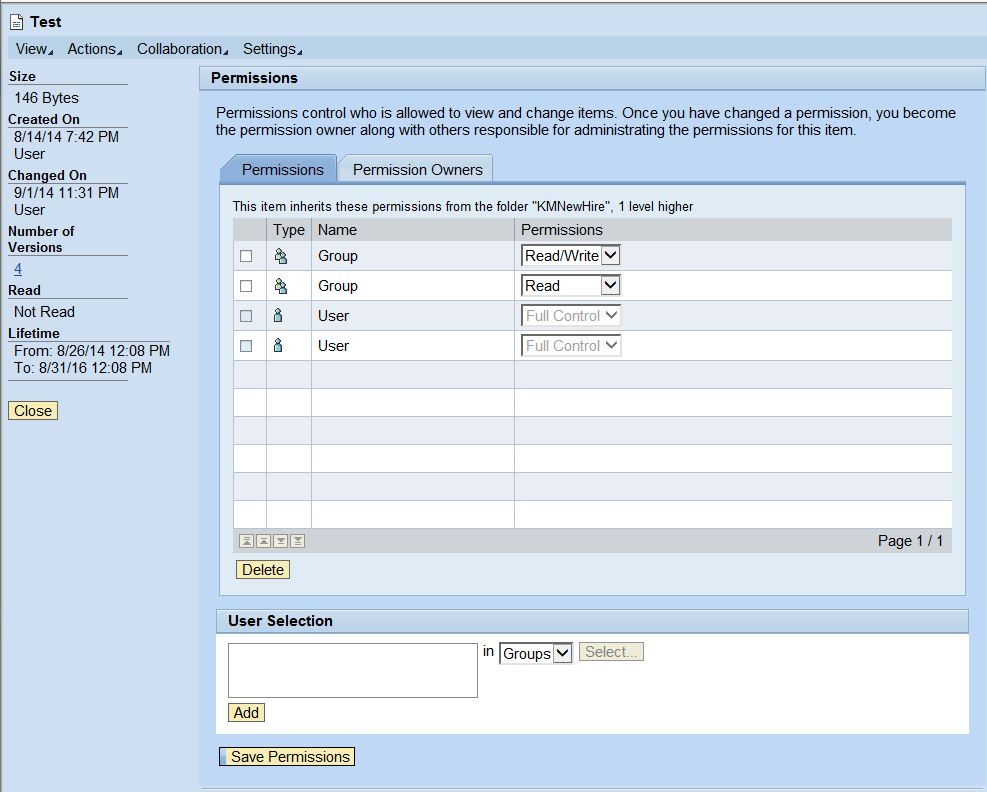Check the first Full Control user checkbox
Screen dimensions: 987x792
click(x=246, y=316)
